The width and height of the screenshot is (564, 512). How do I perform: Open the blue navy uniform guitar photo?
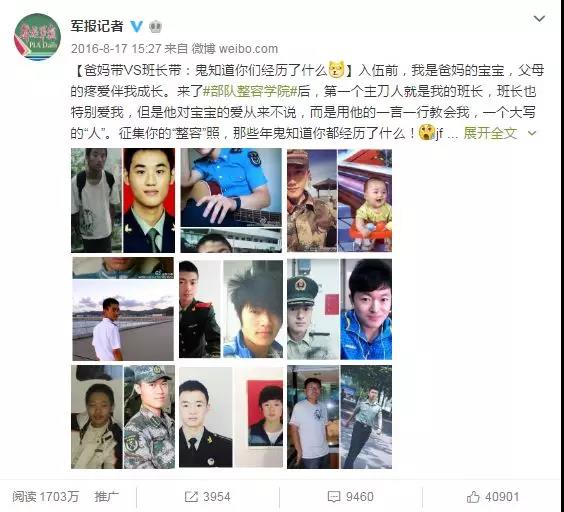(x=231, y=187)
